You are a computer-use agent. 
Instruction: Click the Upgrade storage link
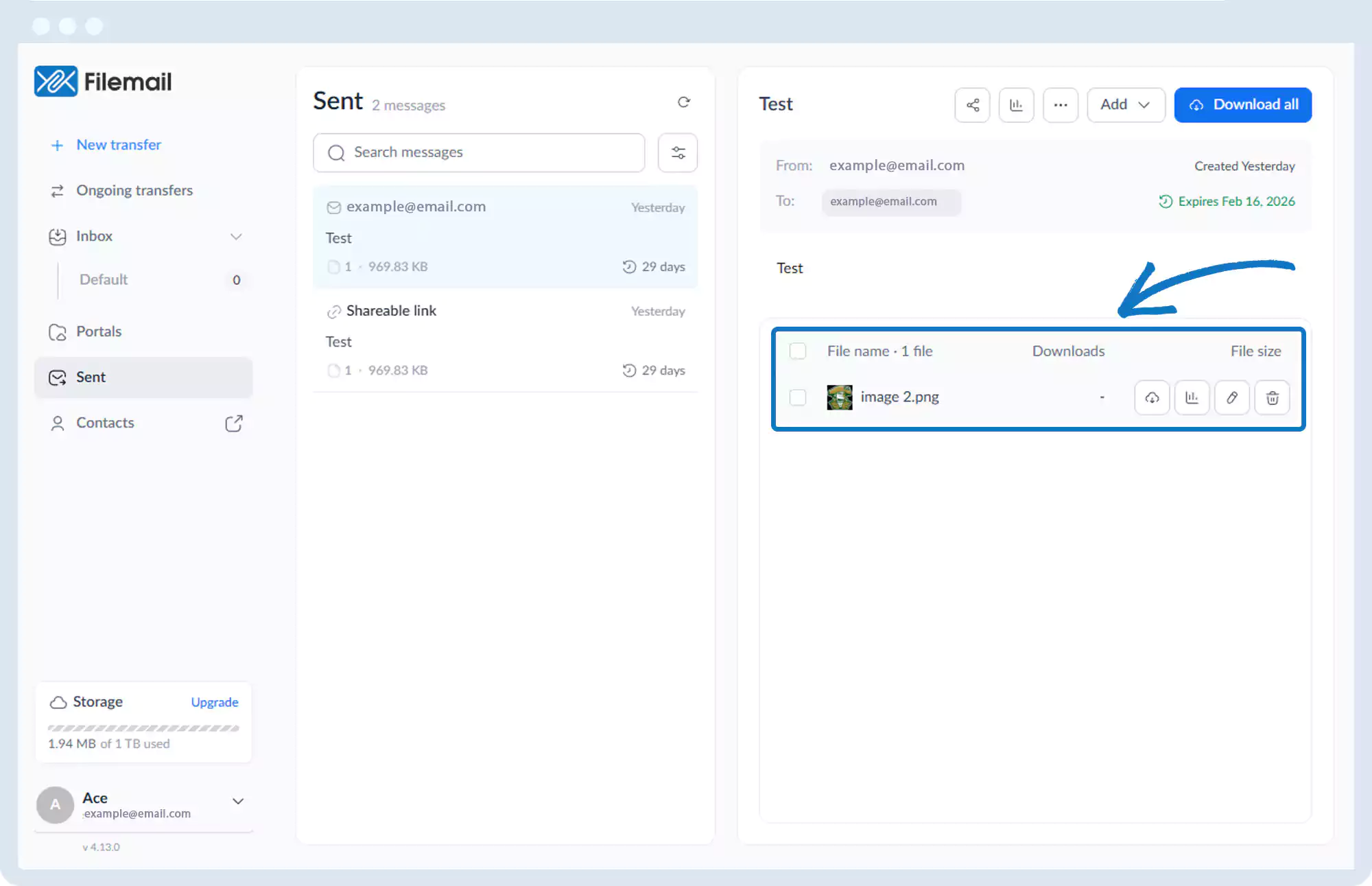click(214, 702)
